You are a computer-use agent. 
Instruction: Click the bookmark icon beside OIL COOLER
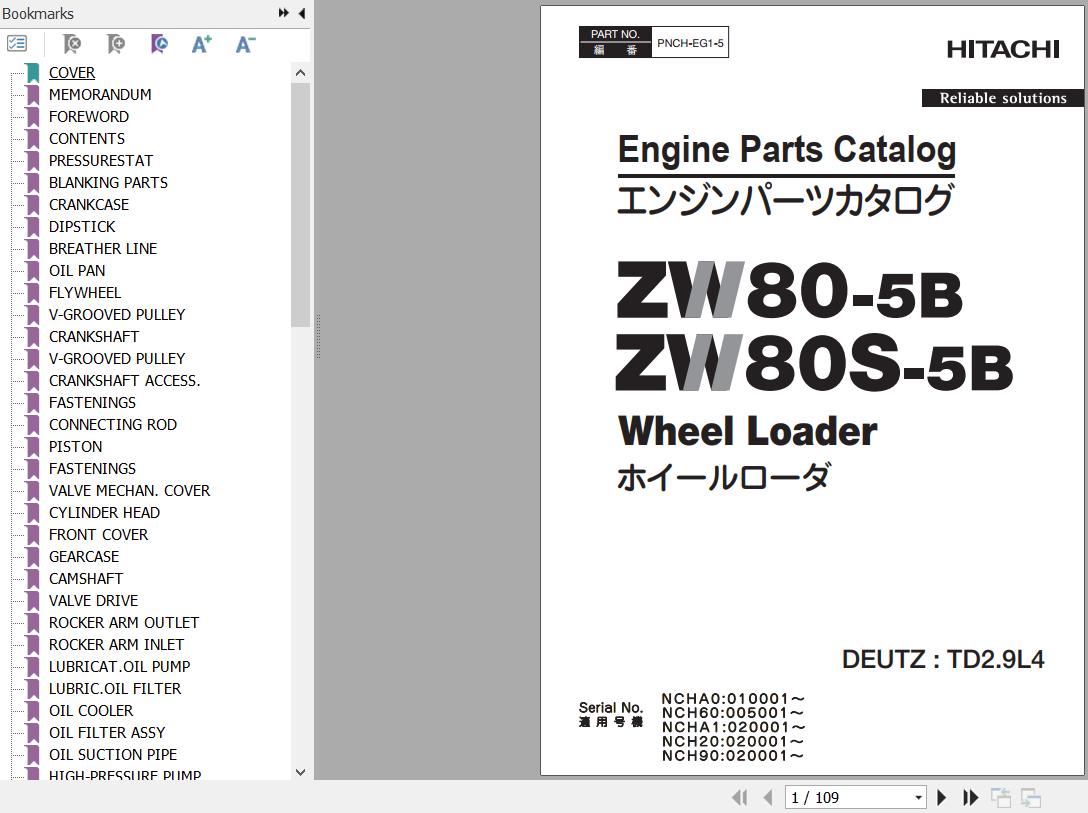tap(33, 711)
